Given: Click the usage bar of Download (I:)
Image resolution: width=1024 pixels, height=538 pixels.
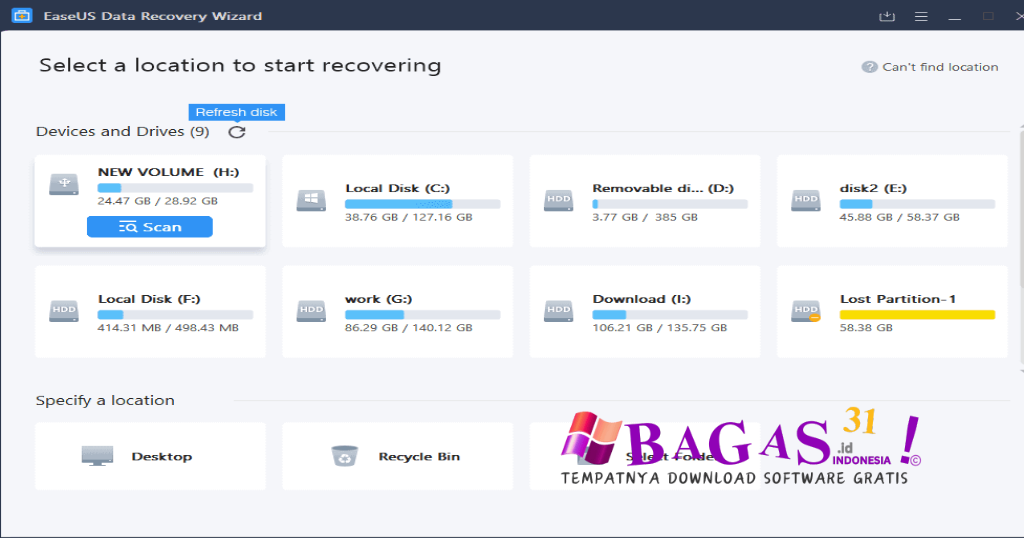Looking at the screenshot, I should coord(669,315).
